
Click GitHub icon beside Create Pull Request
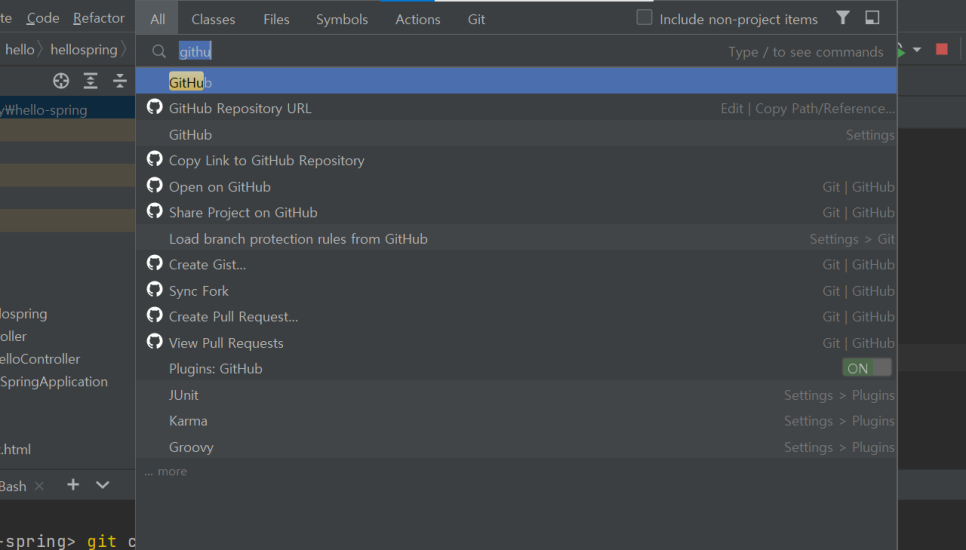point(155,315)
